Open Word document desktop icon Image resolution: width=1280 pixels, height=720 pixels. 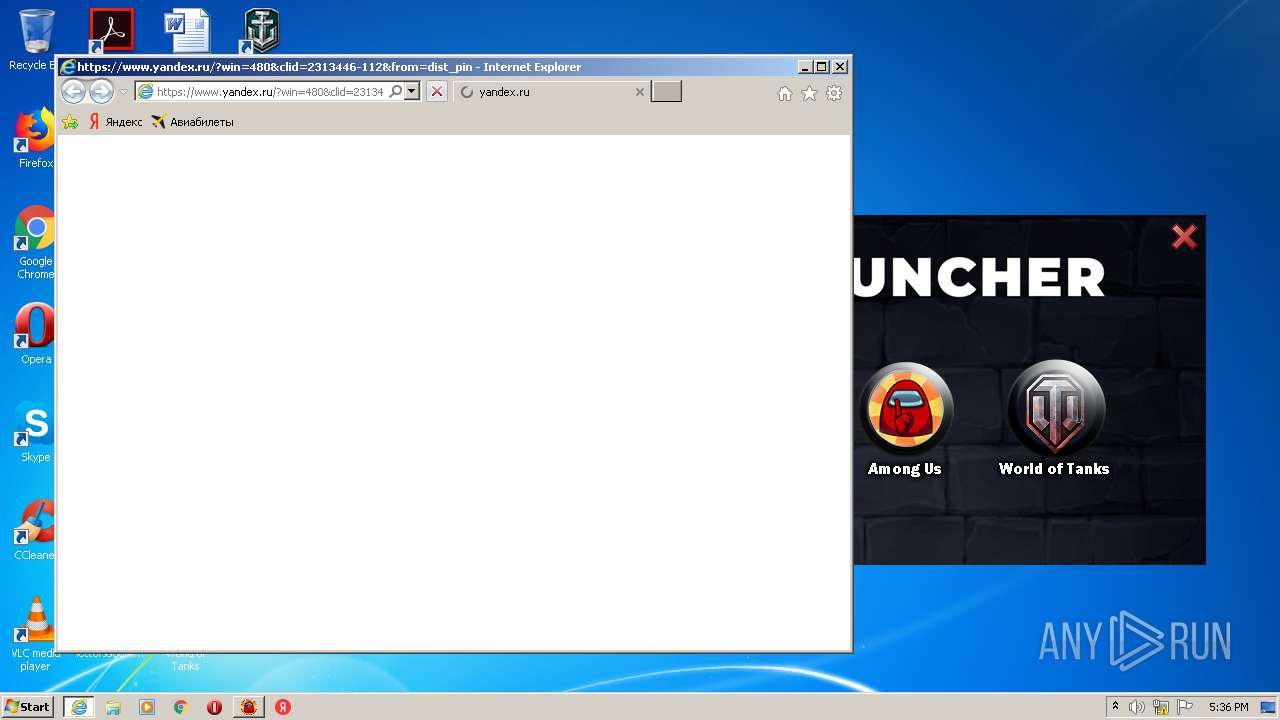coord(187,30)
